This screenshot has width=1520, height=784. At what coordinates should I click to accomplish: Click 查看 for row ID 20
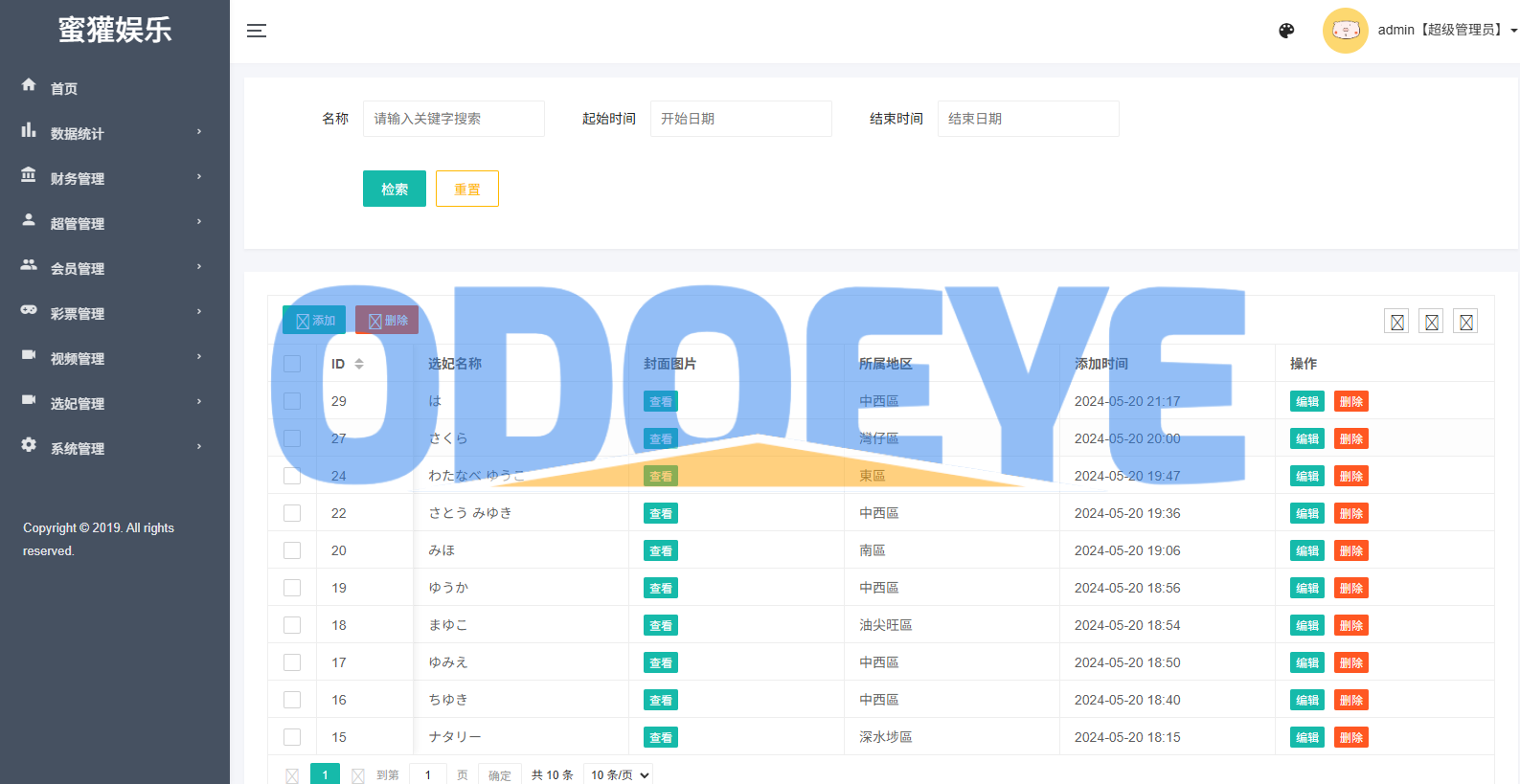pyautogui.click(x=660, y=550)
